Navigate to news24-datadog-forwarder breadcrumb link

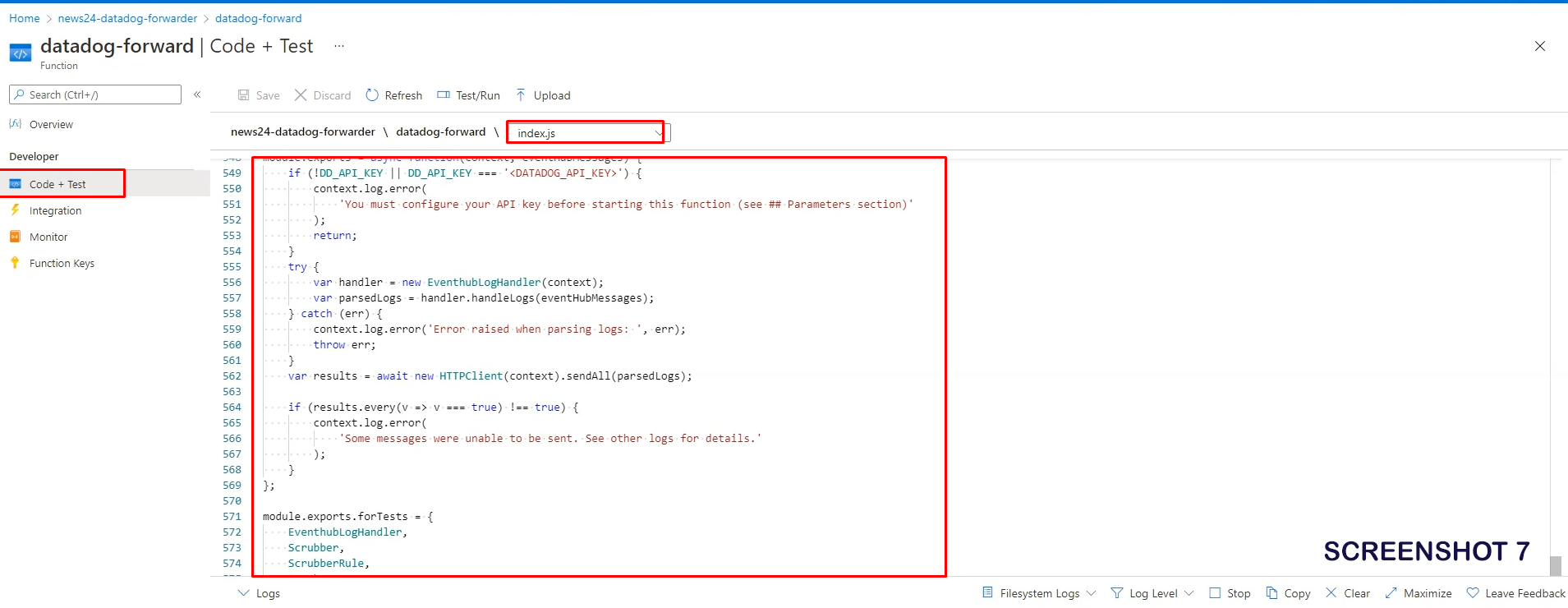[127, 18]
